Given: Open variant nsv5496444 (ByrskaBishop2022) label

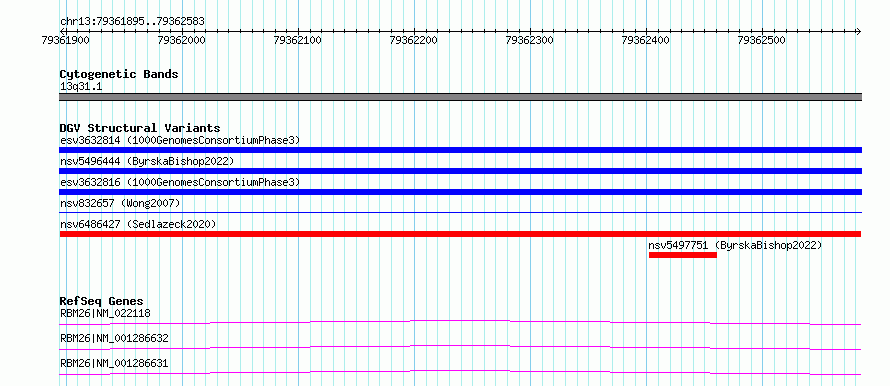Looking at the screenshot, I should tap(147, 161).
